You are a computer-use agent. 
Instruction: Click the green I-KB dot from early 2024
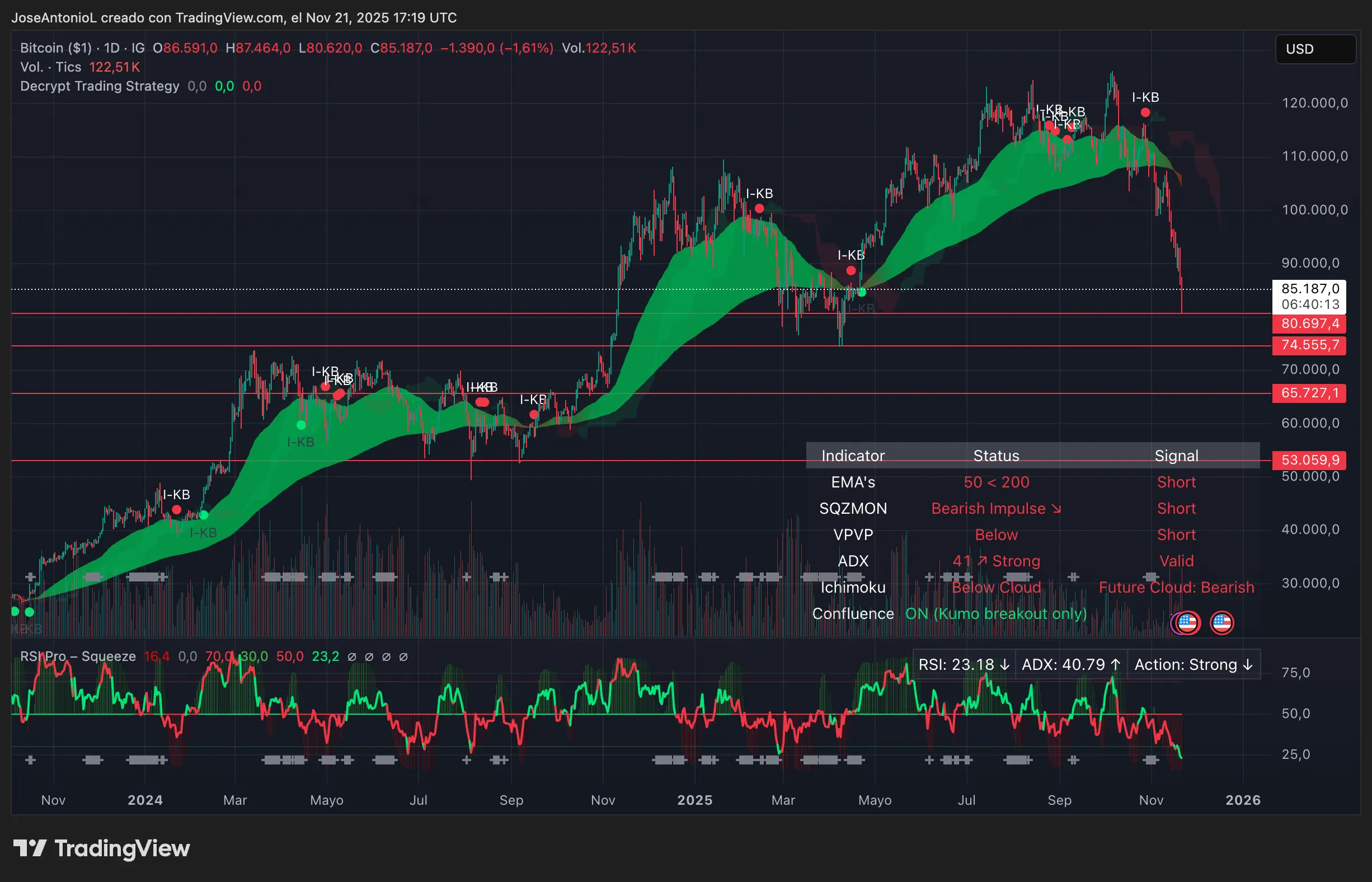click(x=204, y=514)
